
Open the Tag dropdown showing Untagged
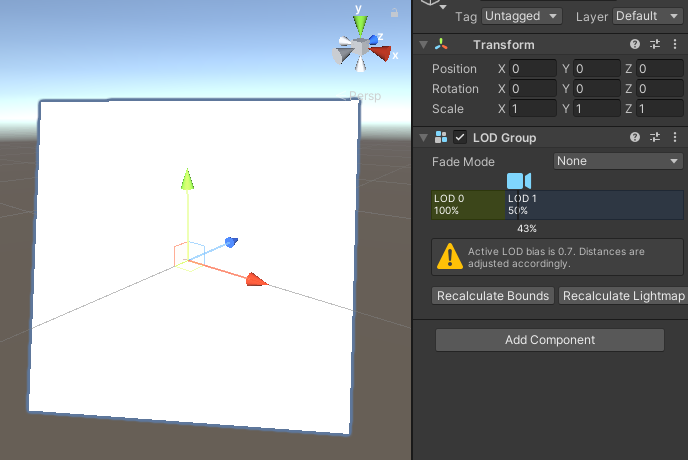click(x=521, y=16)
